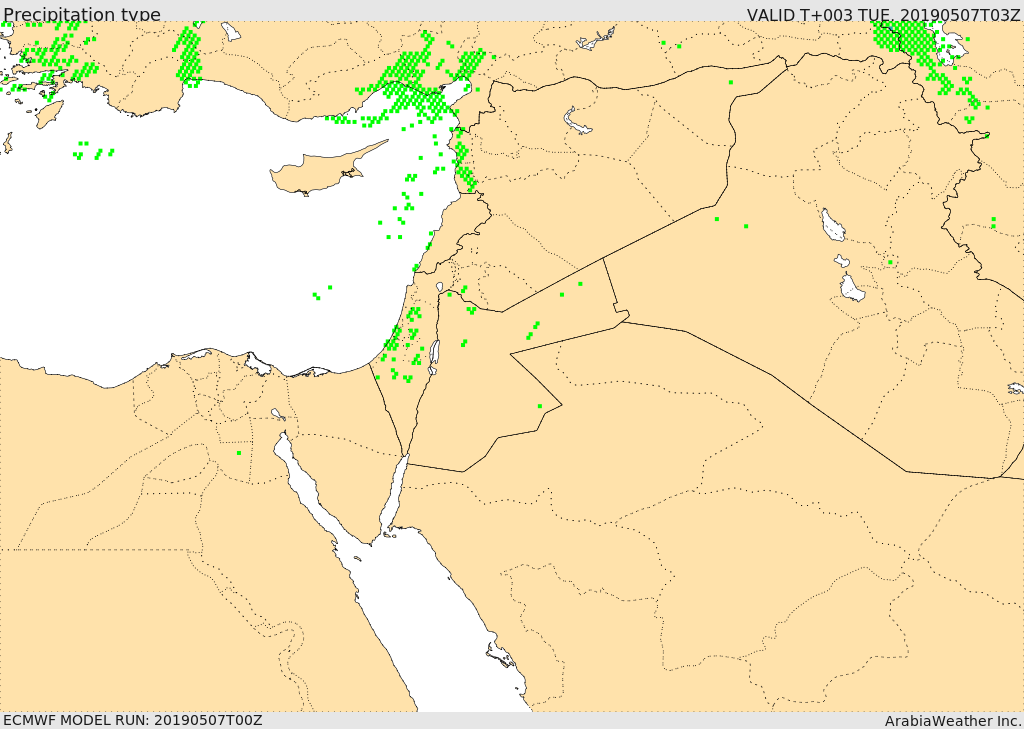Click the island of Cyprus on the map
1024x729 pixels.
click(320, 172)
